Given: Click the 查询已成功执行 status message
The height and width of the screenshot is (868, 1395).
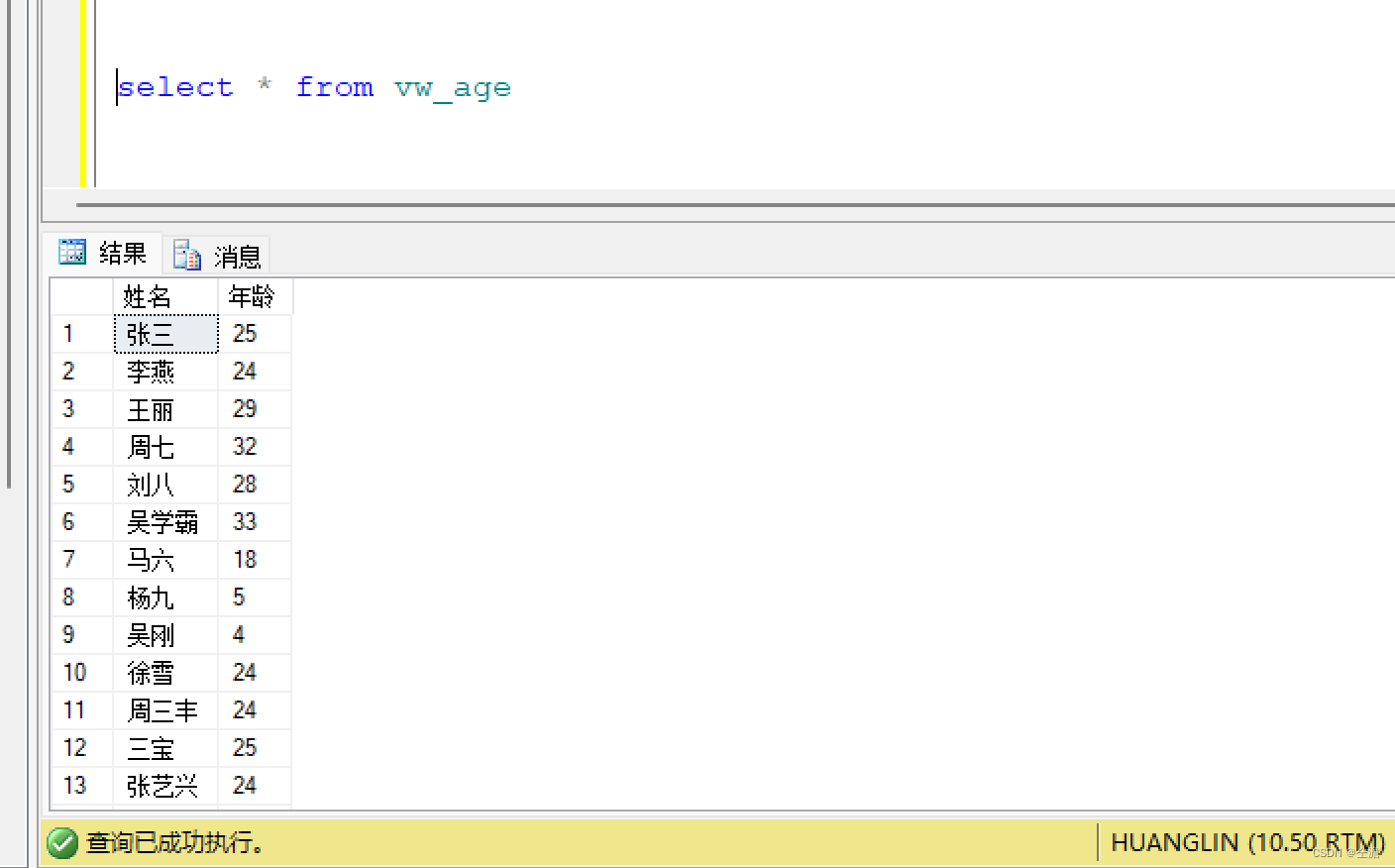Looking at the screenshot, I should pos(175,843).
